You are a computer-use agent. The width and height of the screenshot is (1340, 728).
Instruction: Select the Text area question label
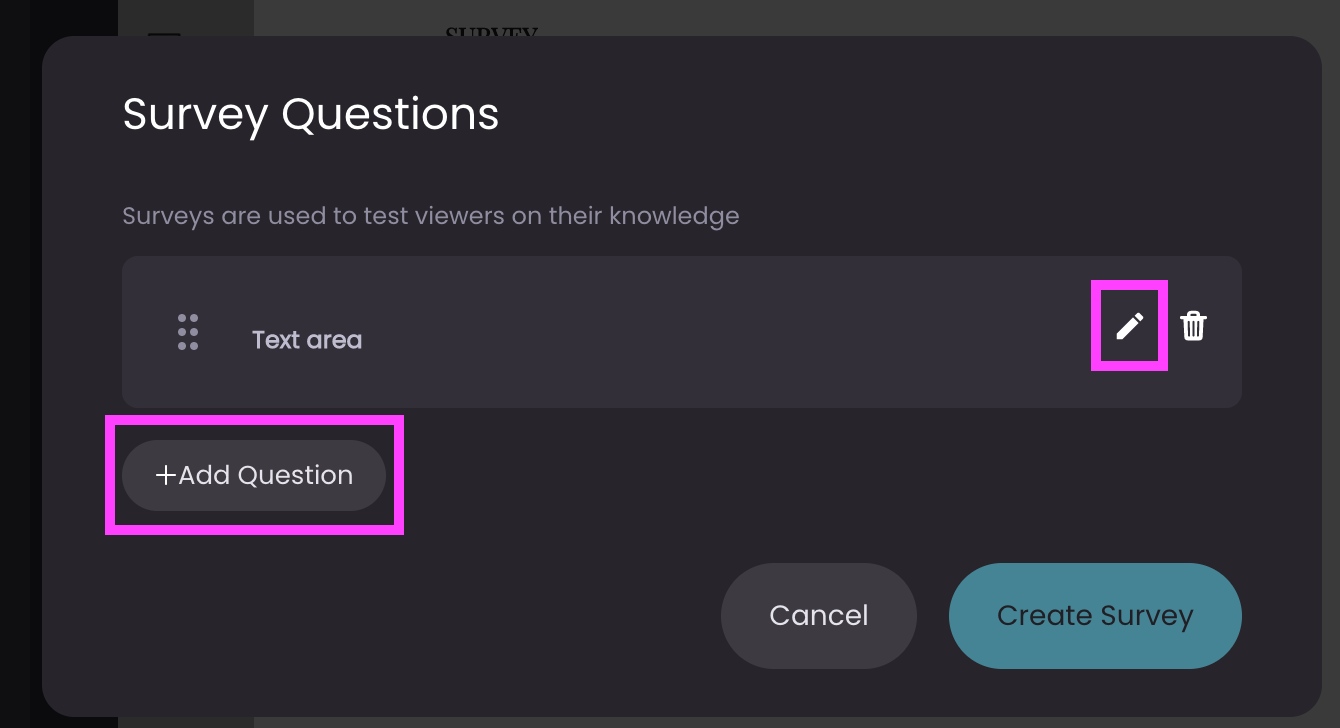point(307,340)
